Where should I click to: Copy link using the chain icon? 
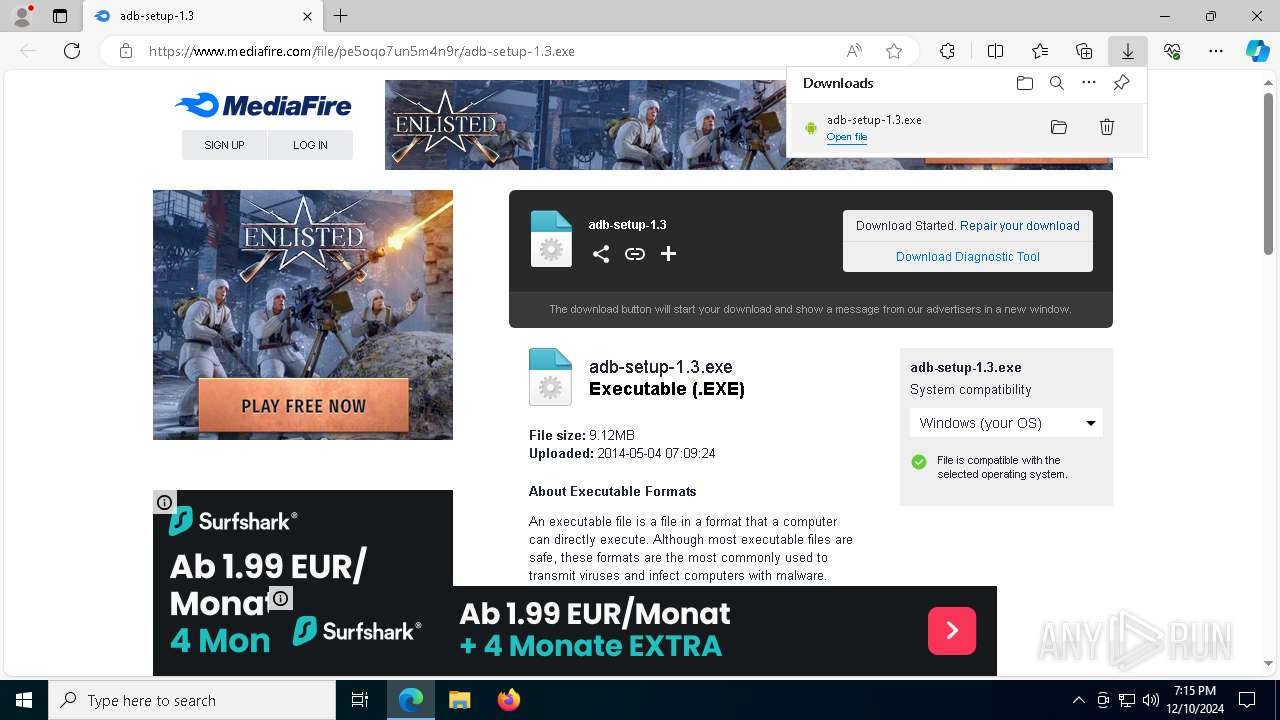(635, 254)
